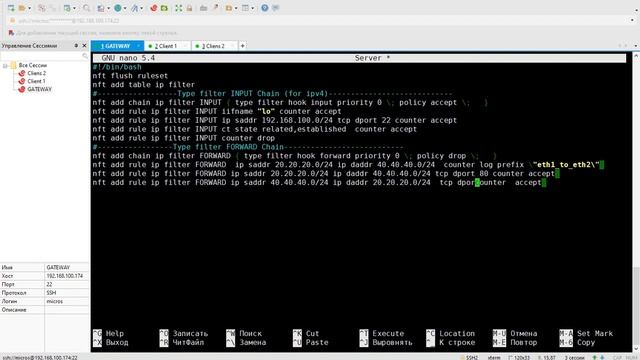Click the session manager search field

pos(44,56)
